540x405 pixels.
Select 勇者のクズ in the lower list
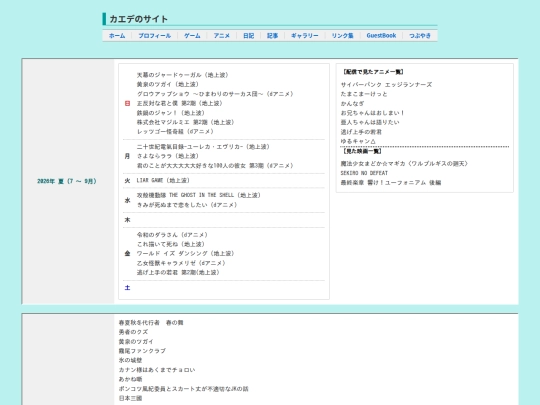[x=133, y=332]
